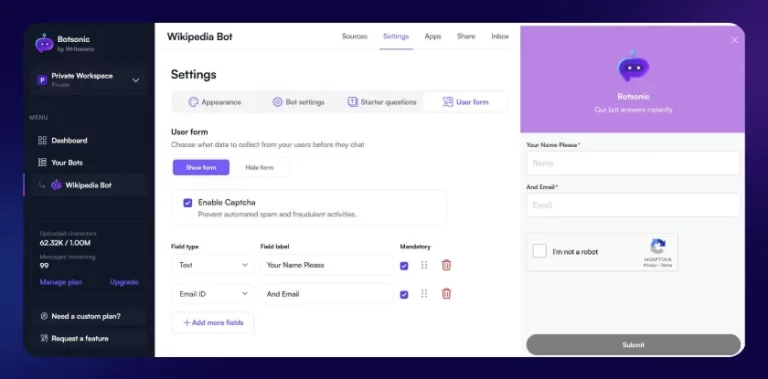Click the Need a custom plan icon
768x379 pixels.
(x=44, y=316)
